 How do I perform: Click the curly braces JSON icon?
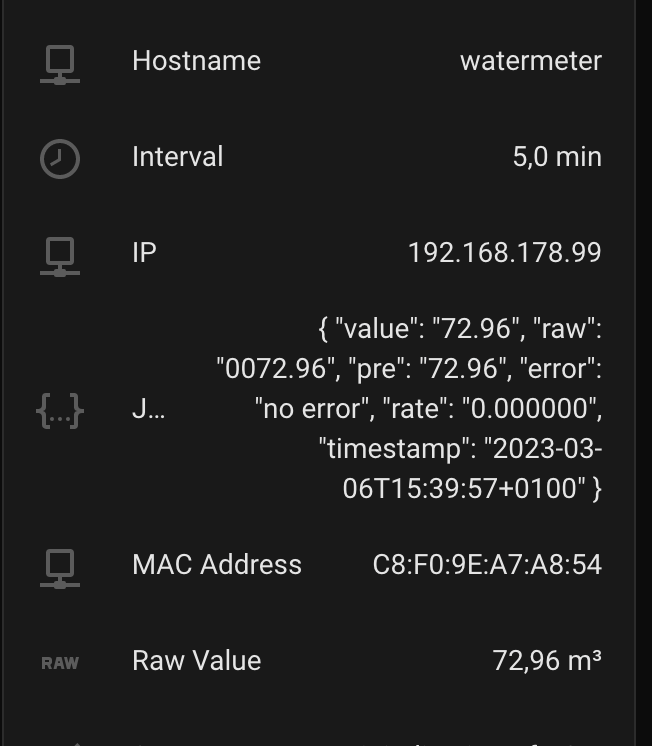pyautogui.click(x=60, y=410)
